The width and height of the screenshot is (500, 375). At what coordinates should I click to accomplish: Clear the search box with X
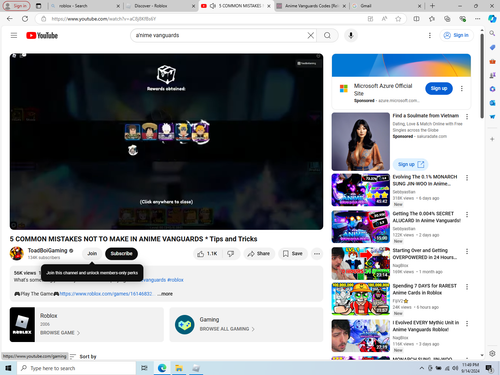310,35
